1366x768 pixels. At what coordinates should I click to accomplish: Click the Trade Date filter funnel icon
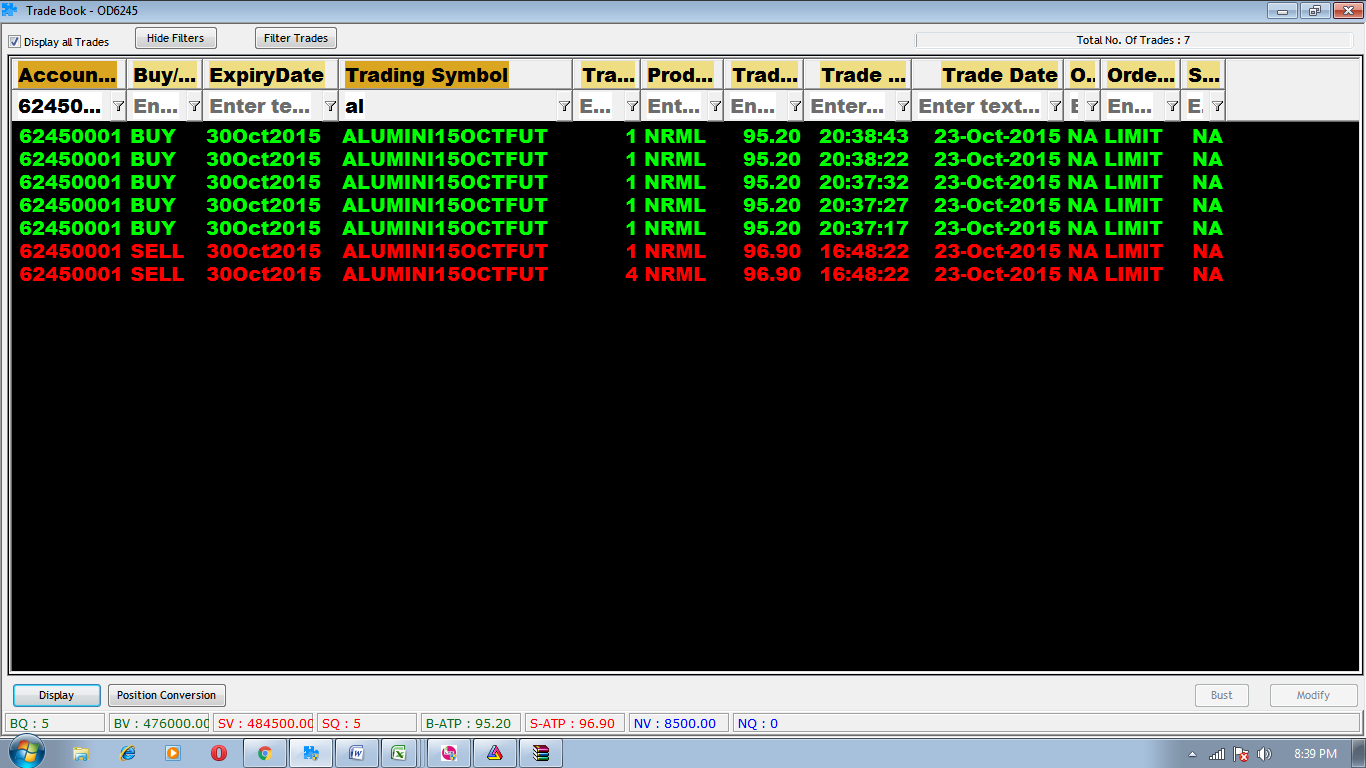1055,106
